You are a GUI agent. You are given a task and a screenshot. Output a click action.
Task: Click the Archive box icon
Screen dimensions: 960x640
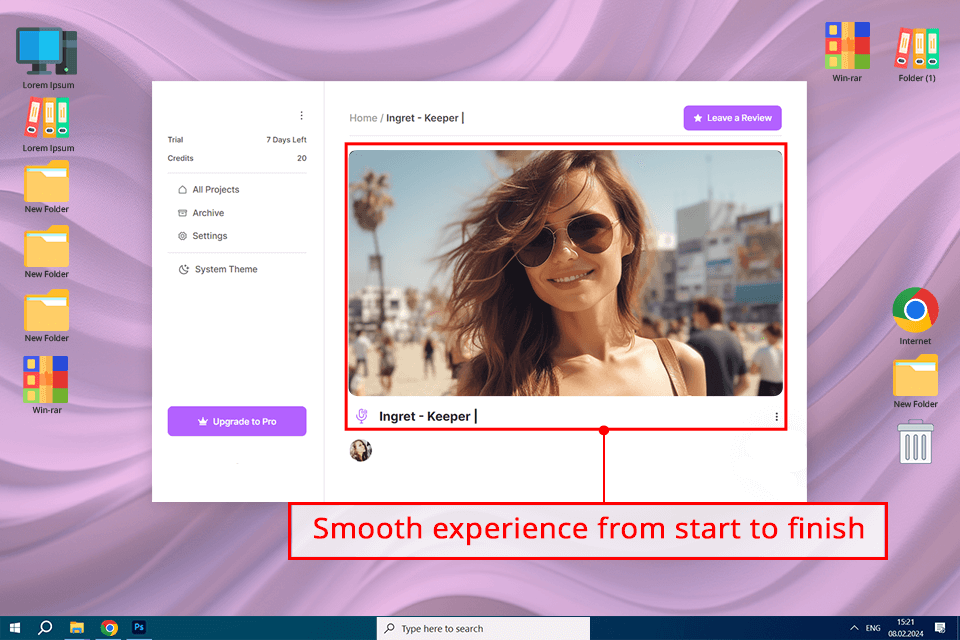pyautogui.click(x=182, y=213)
